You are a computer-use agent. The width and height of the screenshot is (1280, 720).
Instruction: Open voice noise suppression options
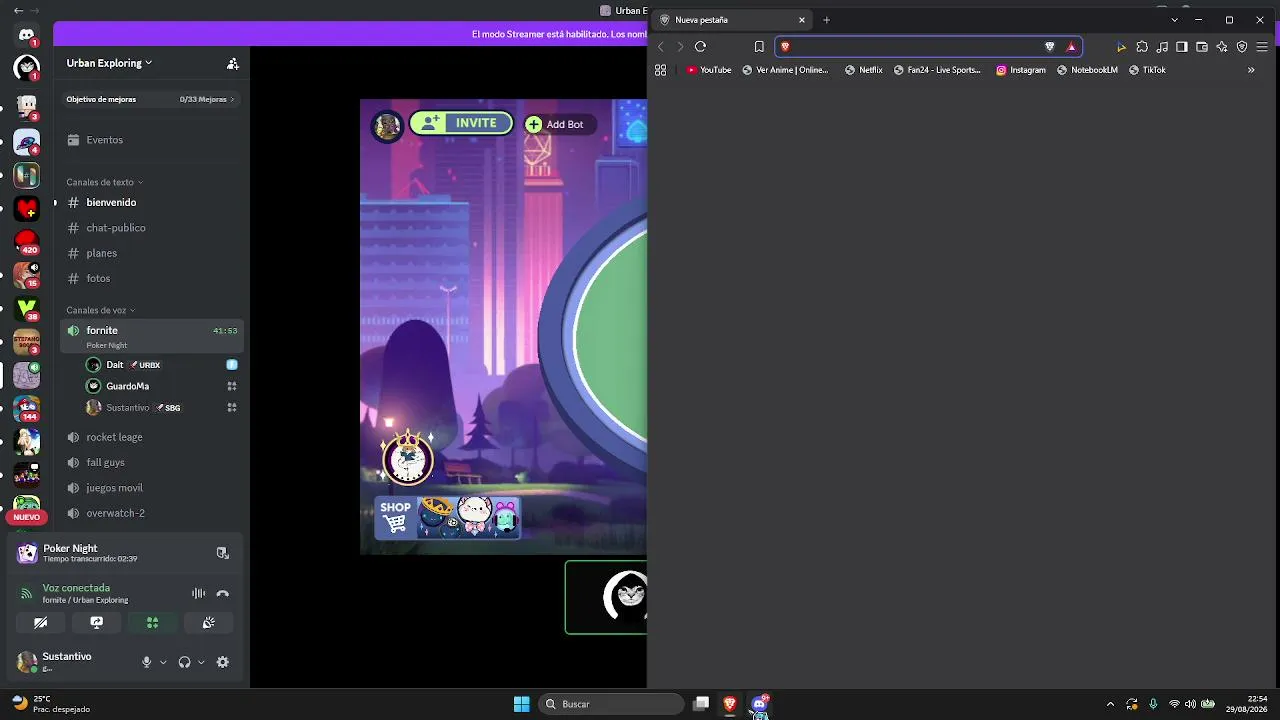198,593
